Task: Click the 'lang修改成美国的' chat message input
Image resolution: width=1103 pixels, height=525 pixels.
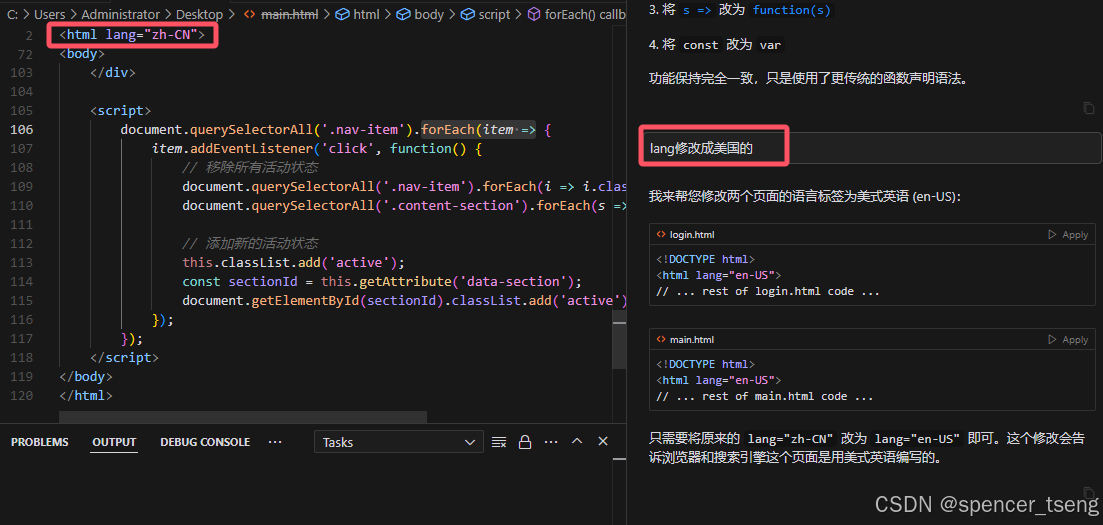Action: [869, 148]
